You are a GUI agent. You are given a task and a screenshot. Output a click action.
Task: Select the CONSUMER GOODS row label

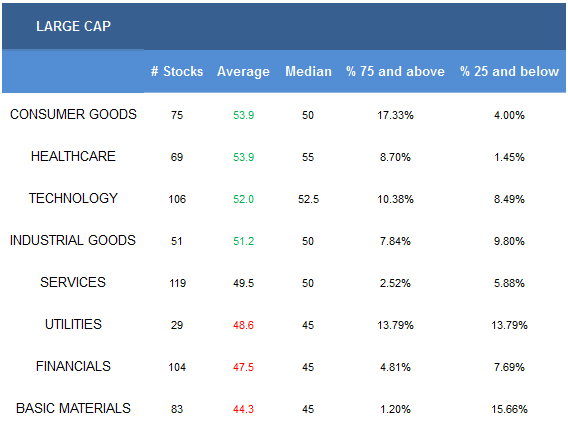pos(73,114)
